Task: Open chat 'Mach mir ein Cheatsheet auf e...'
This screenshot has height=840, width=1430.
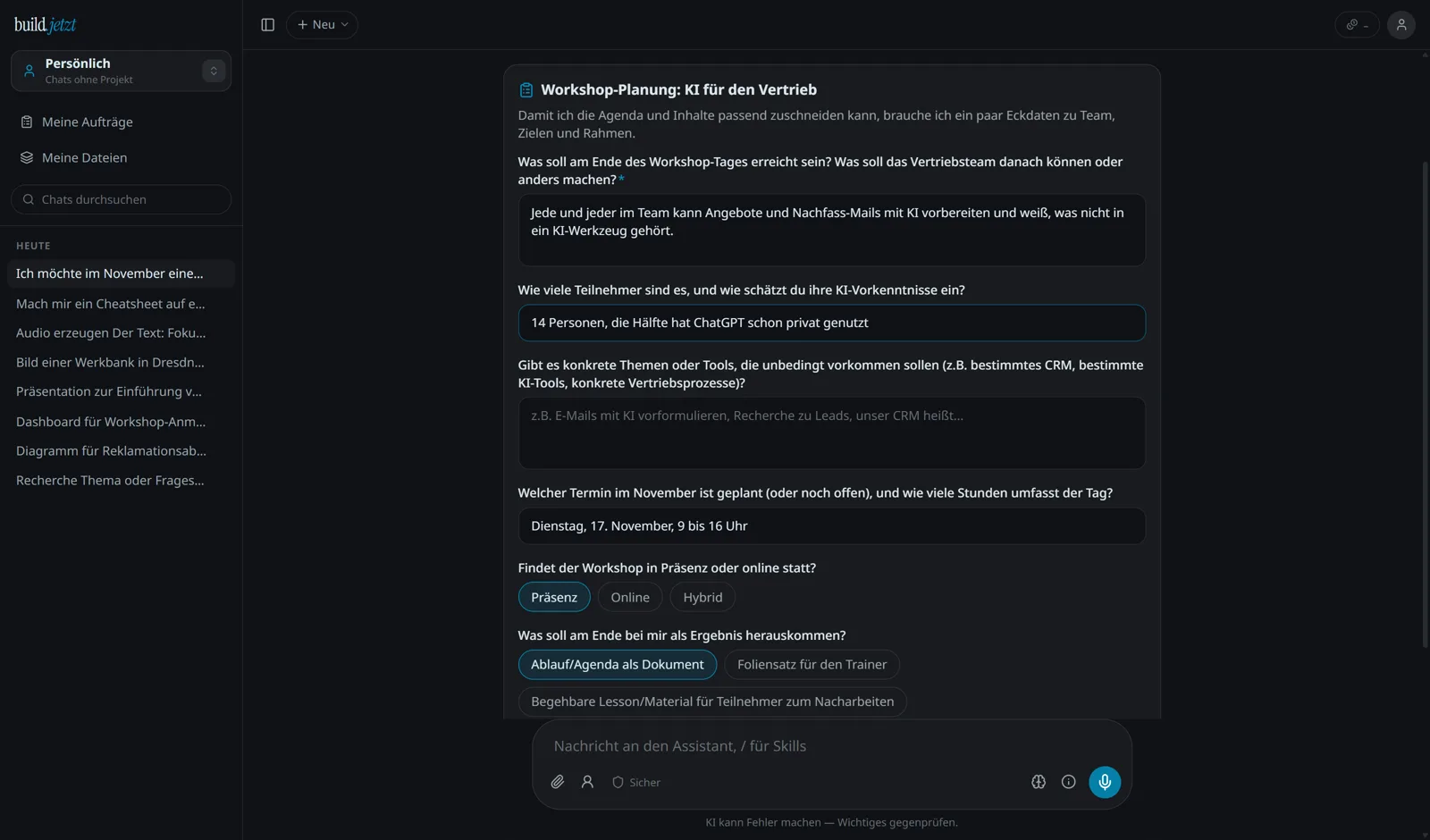Action: [121, 304]
